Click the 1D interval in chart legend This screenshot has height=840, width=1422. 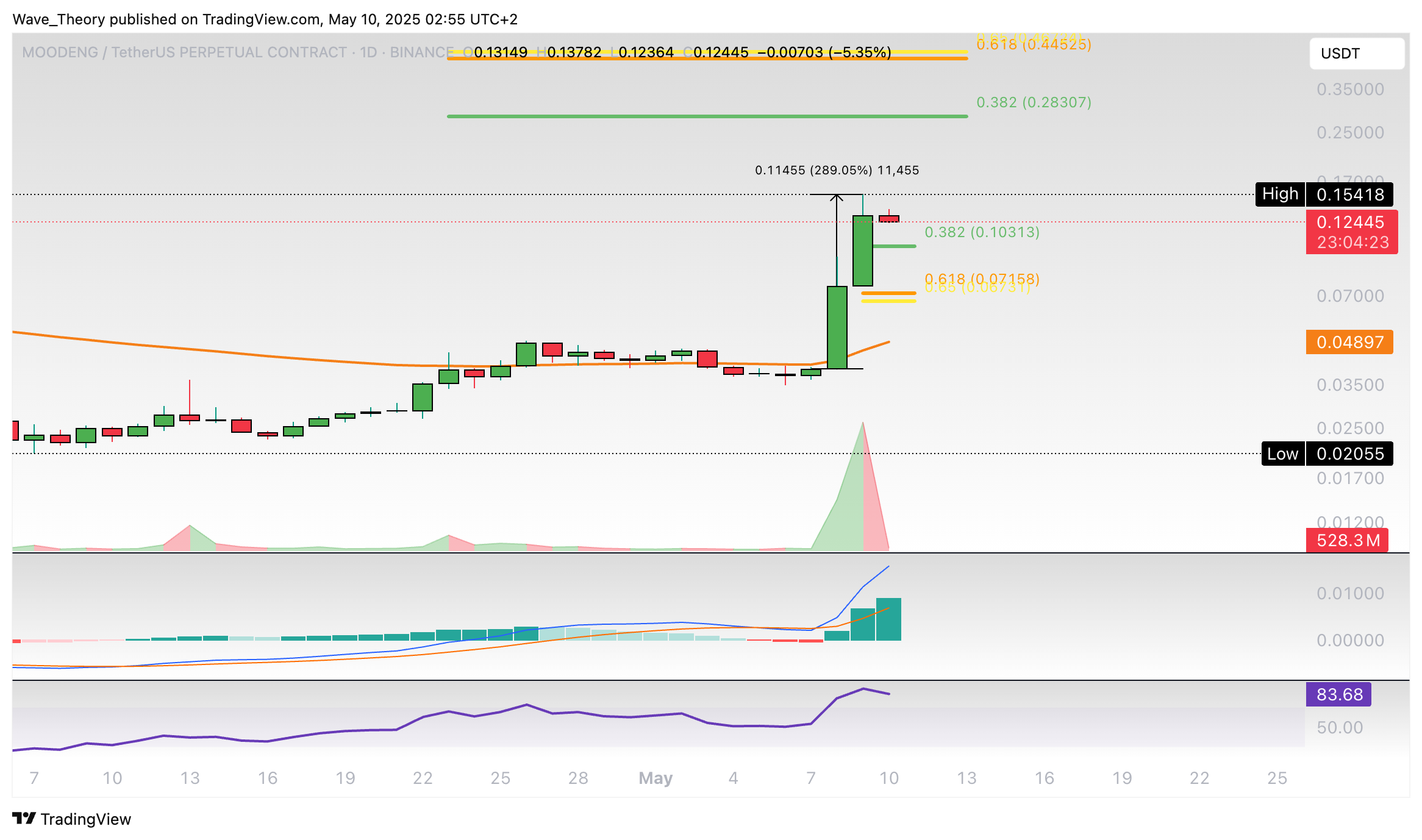[368, 52]
